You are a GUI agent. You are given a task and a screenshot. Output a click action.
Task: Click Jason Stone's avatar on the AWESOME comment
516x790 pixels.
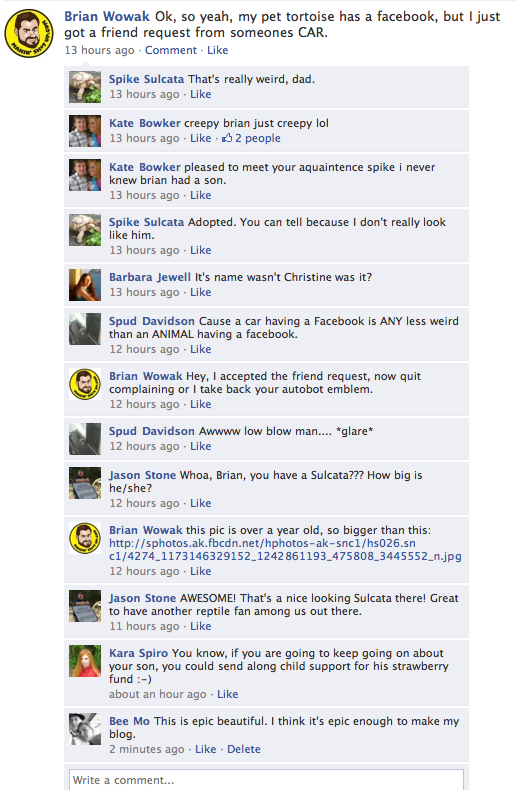tap(85, 606)
